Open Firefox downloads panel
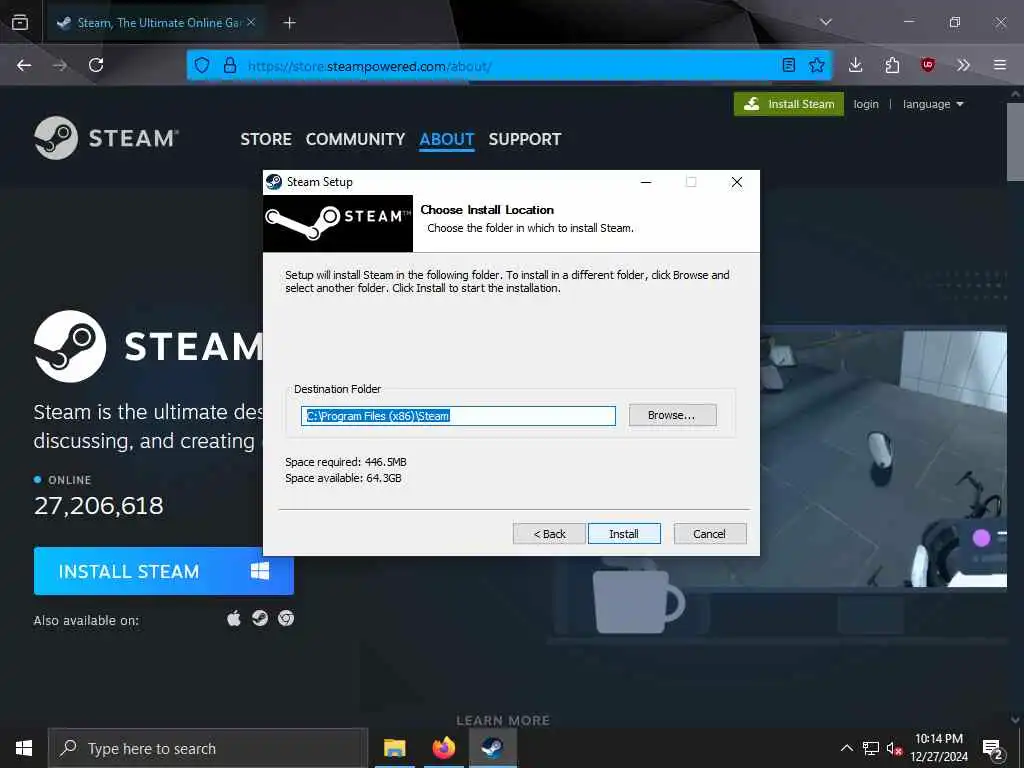Image resolution: width=1024 pixels, height=768 pixels. point(856,65)
